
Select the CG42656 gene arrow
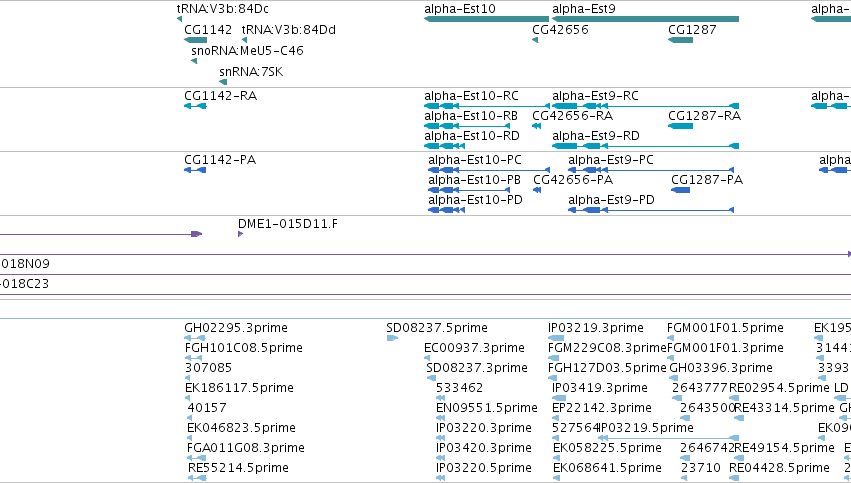pos(535,40)
